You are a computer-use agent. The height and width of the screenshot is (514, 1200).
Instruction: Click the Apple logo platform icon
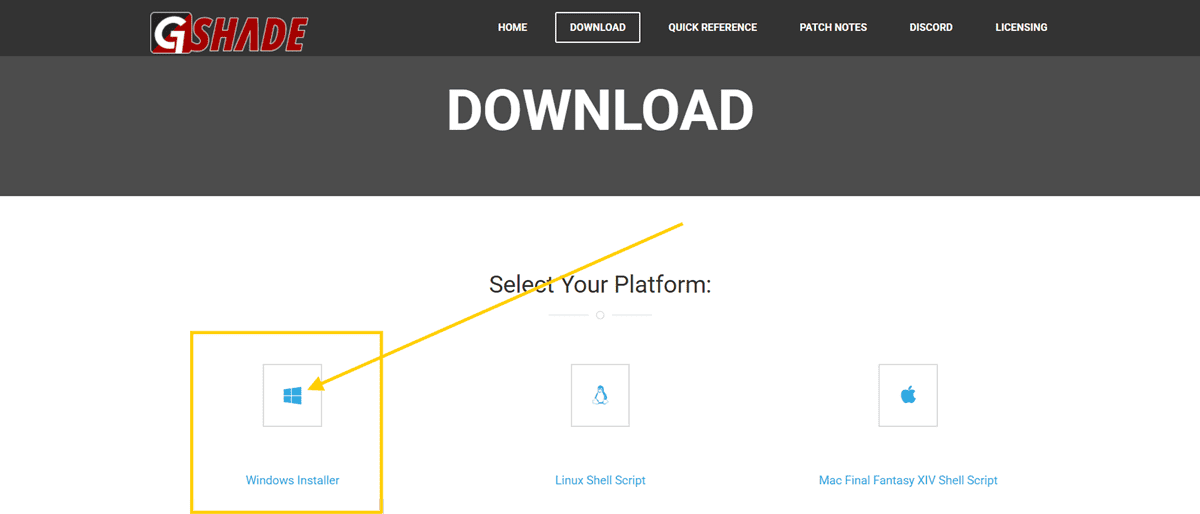pos(908,395)
